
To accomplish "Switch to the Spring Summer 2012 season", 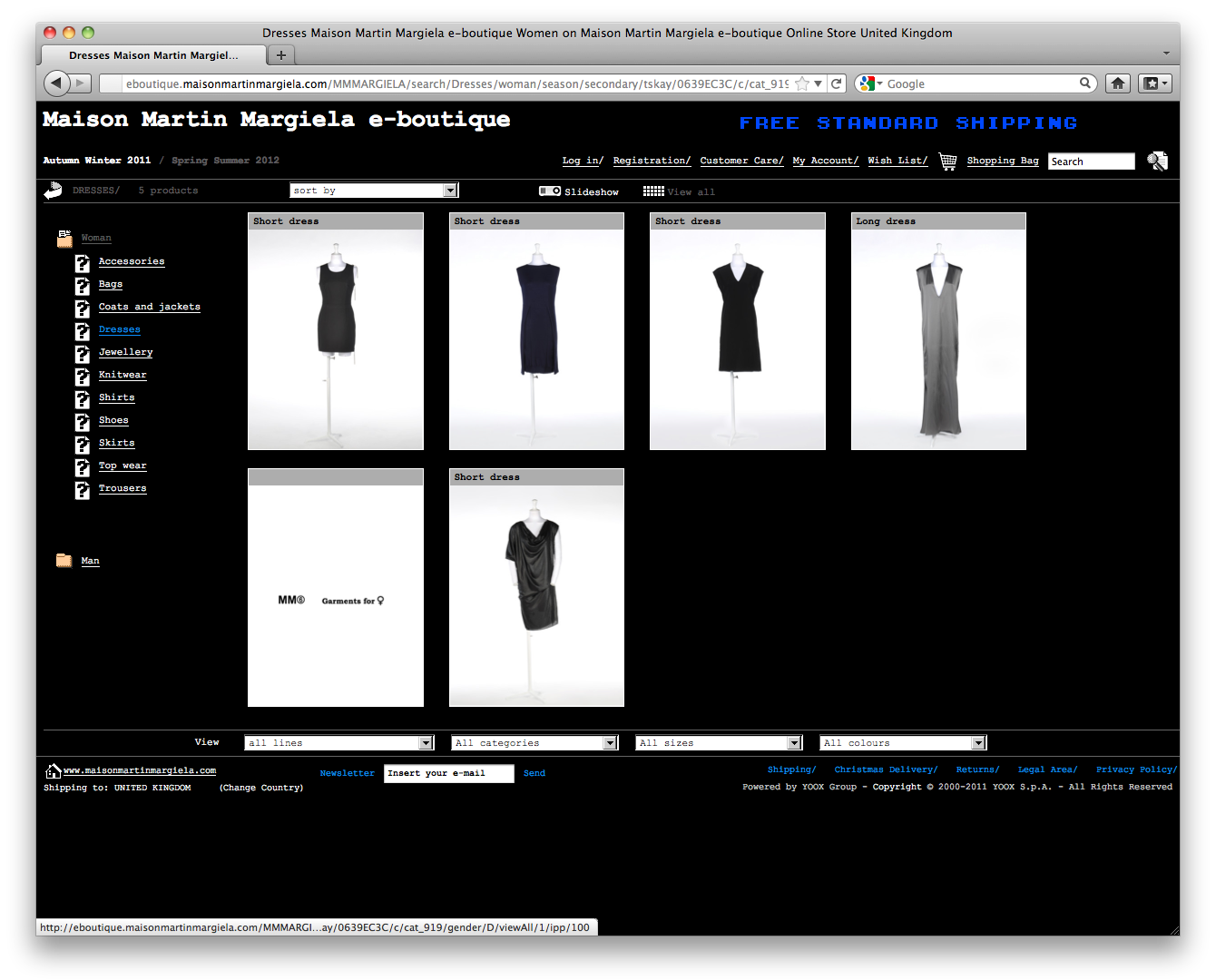I will pos(224,160).
